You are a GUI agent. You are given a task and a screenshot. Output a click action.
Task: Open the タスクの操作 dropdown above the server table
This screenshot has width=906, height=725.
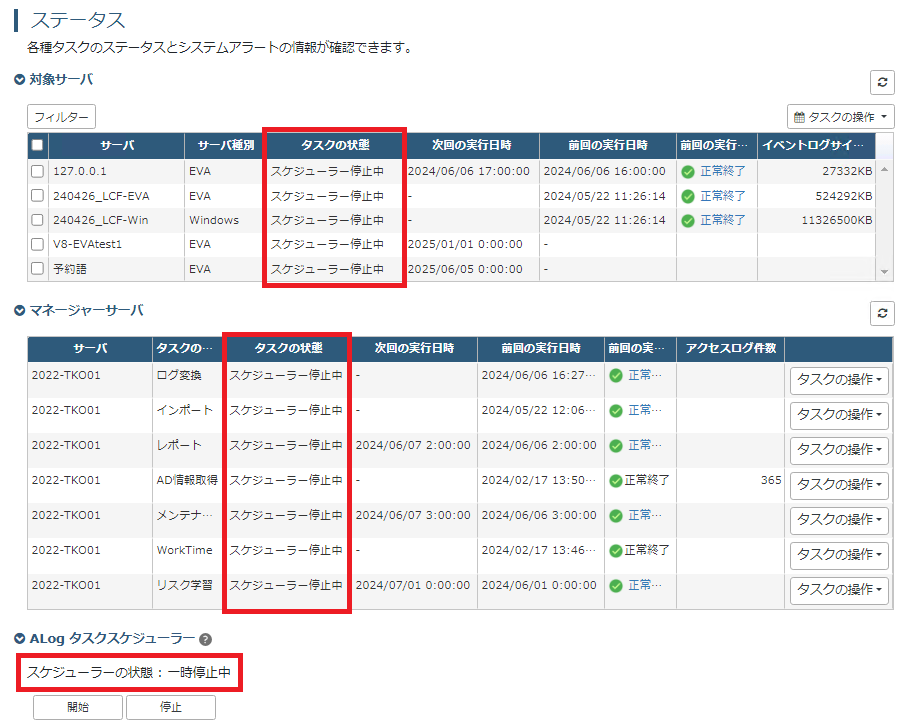840,117
